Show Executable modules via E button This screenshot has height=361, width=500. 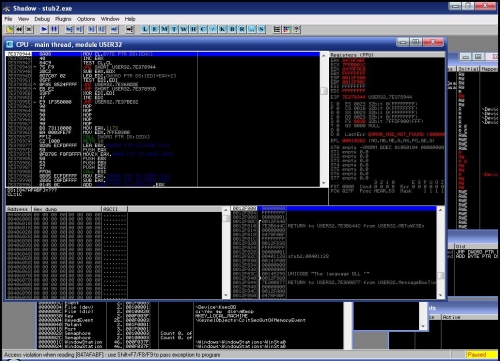click(x=155, y=29)
